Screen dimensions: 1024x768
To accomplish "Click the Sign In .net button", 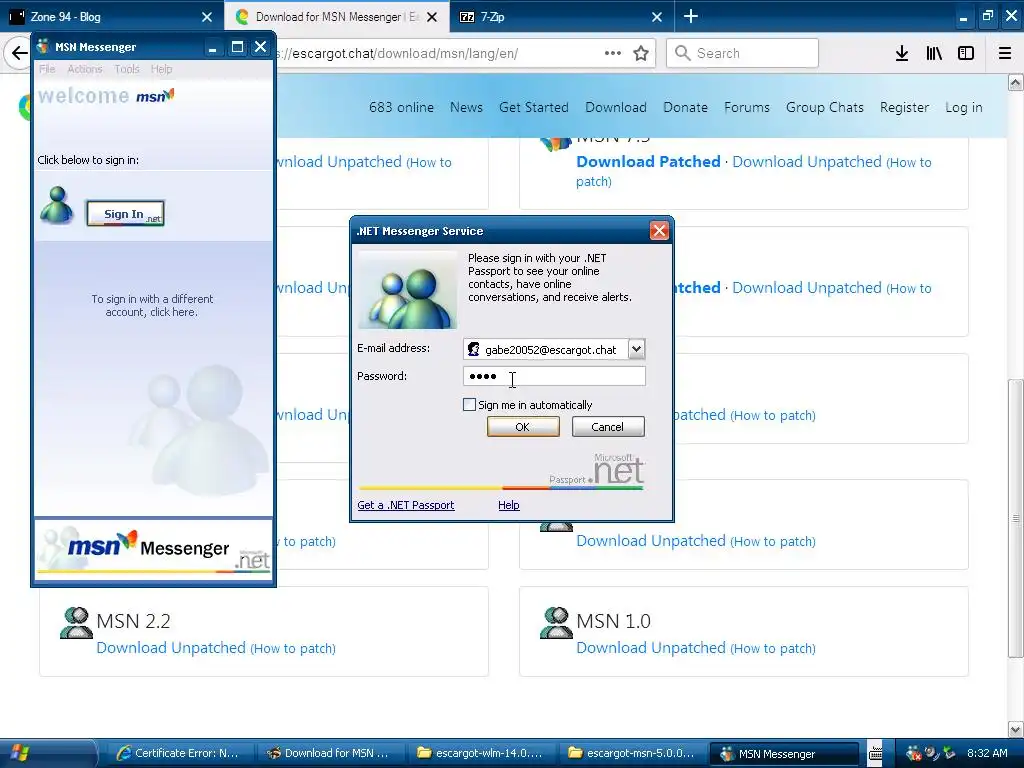I will pyautogui.click(x=125, y=214).
